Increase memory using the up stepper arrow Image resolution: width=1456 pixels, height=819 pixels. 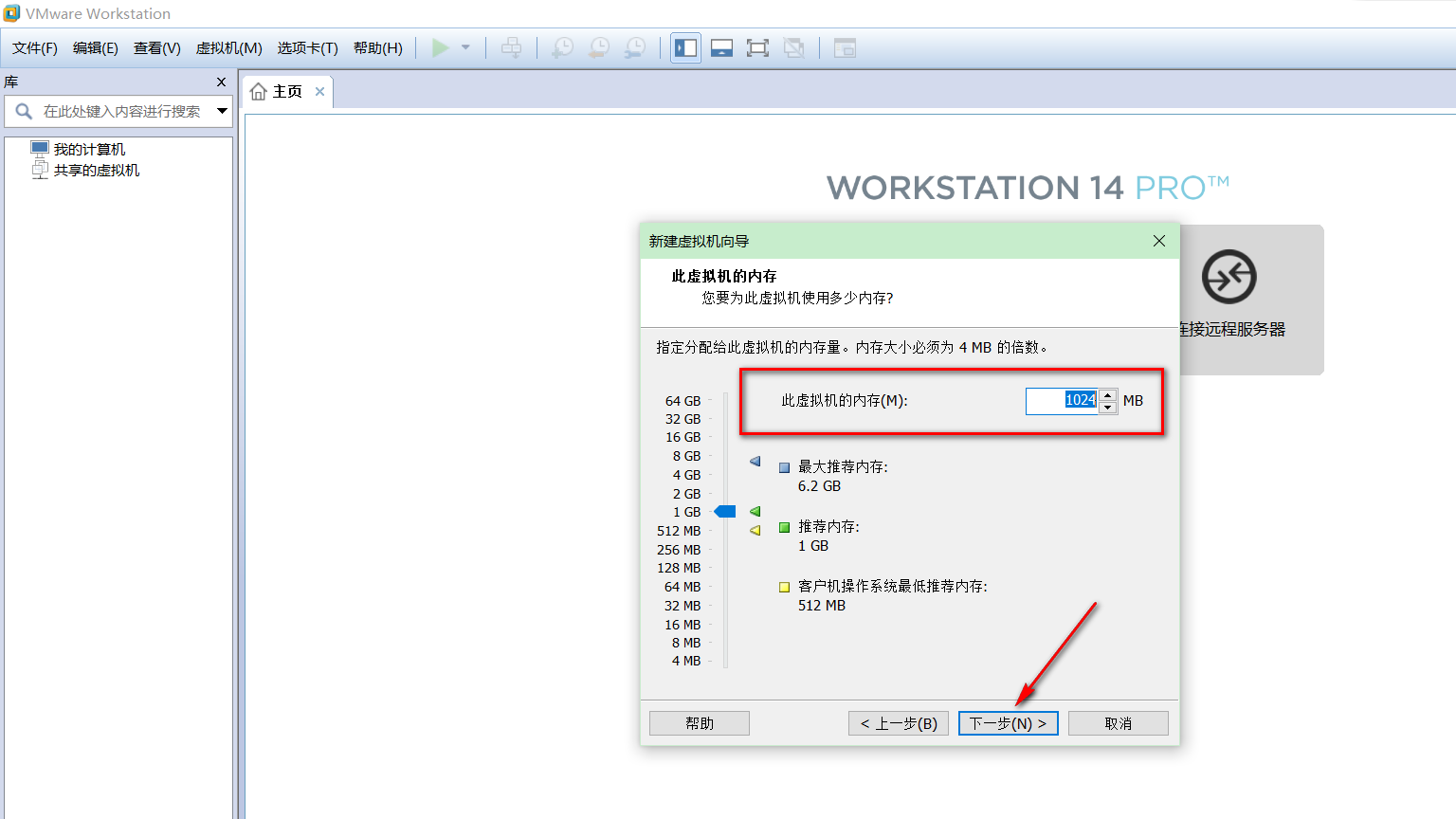coord(1106,396)
